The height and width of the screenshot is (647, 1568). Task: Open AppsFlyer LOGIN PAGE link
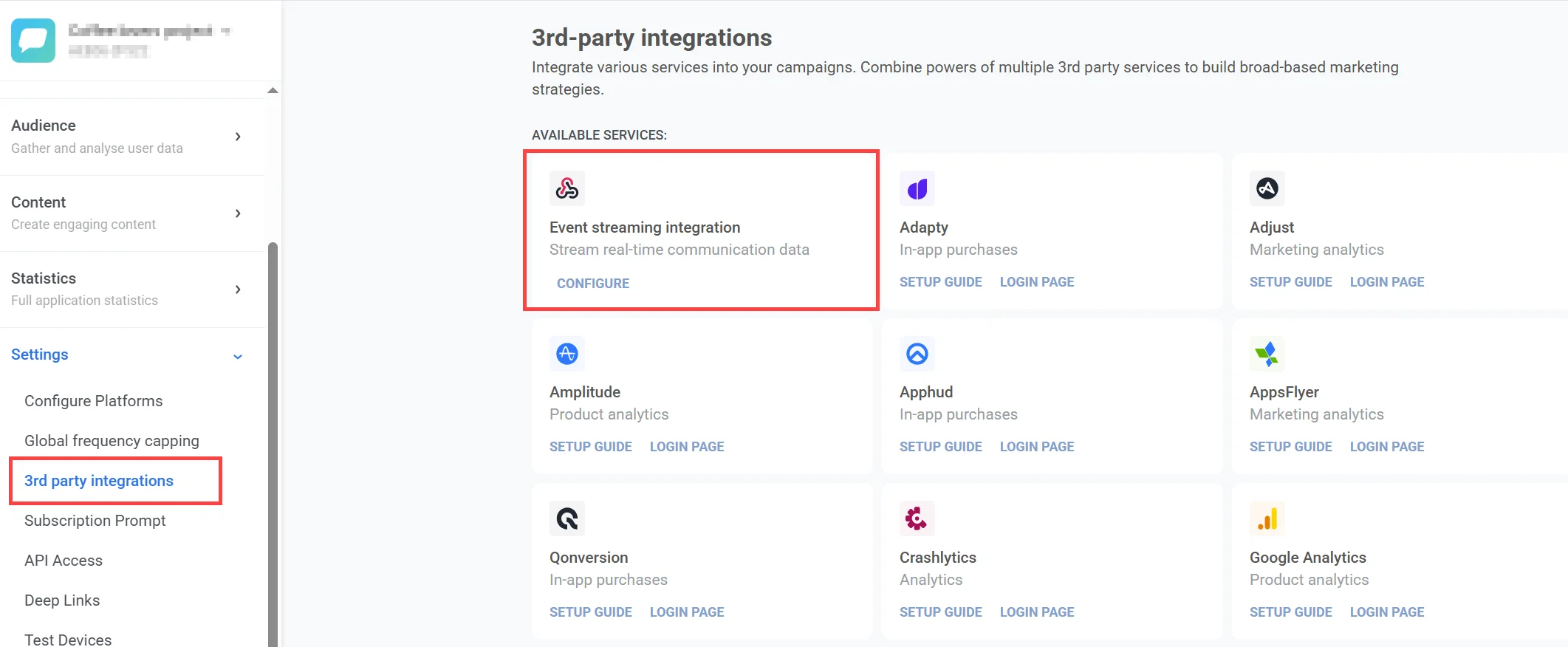click(x=1387, y=447)
